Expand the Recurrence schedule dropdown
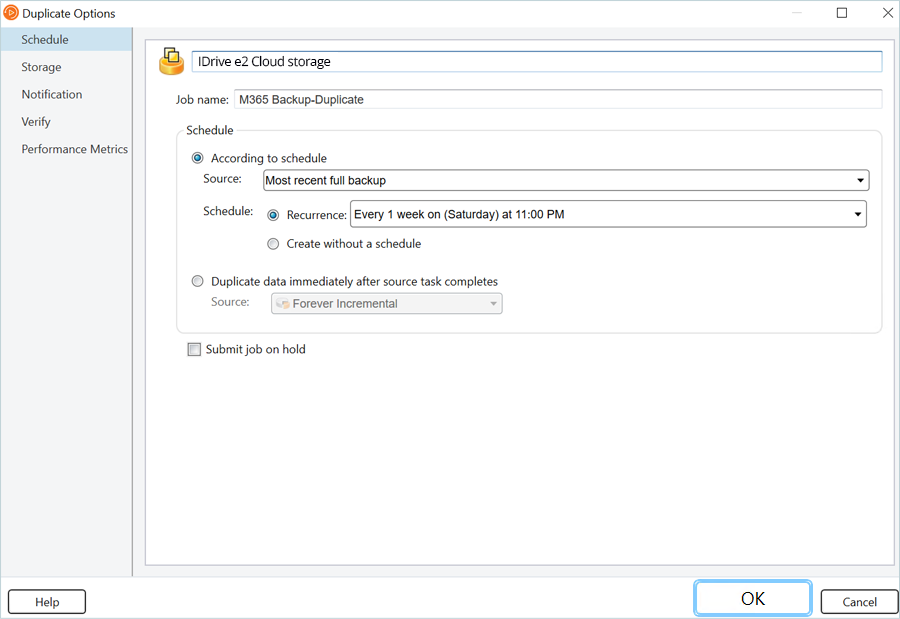The height and width of the screenshot is (619, 900). point(607,214)
